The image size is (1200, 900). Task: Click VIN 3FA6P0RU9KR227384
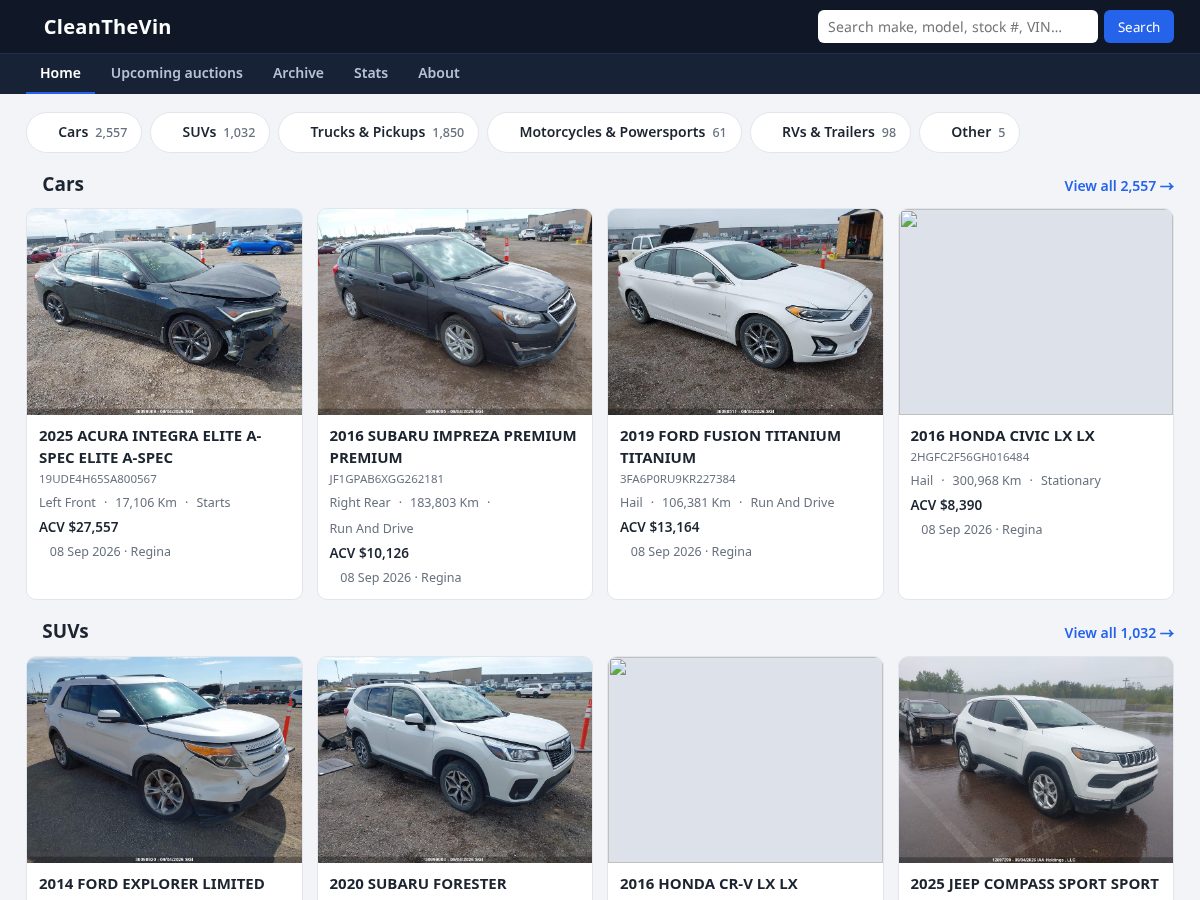click(678, 479)
